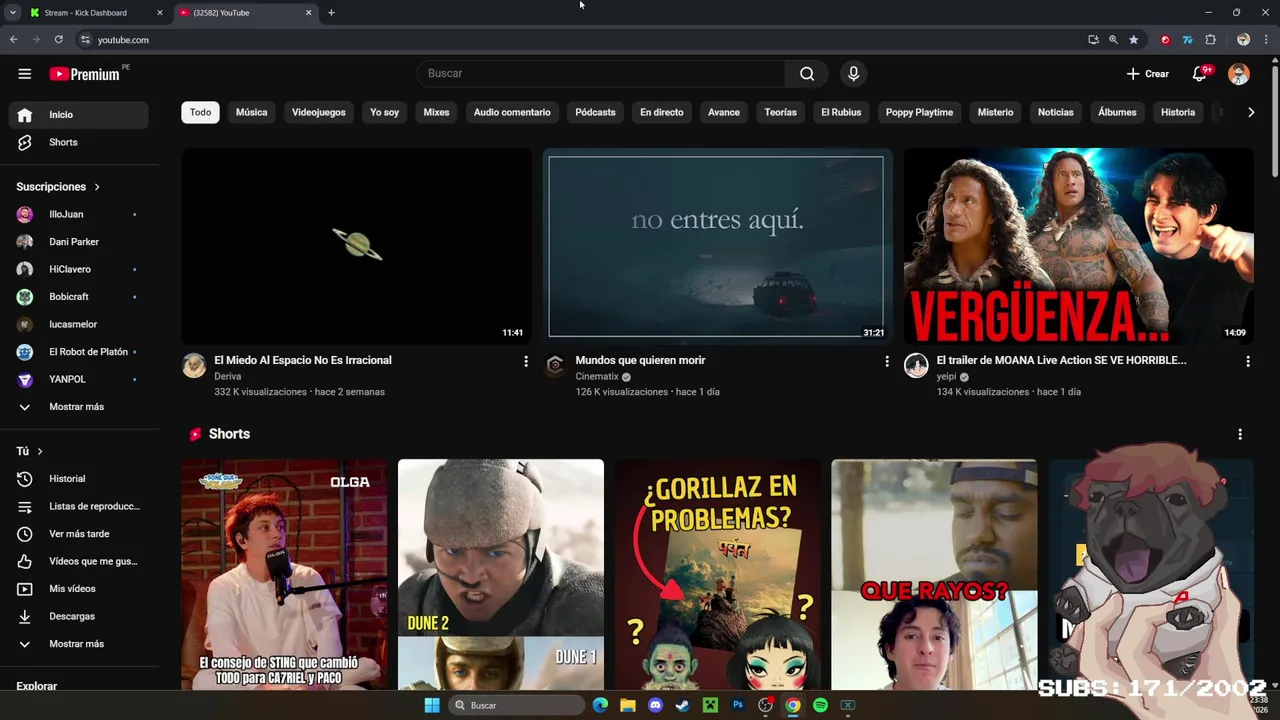Open the Tú section chevron
The width and height of the screenshot is (1280, 720).
pyautogui.click(x=40, y=452)
